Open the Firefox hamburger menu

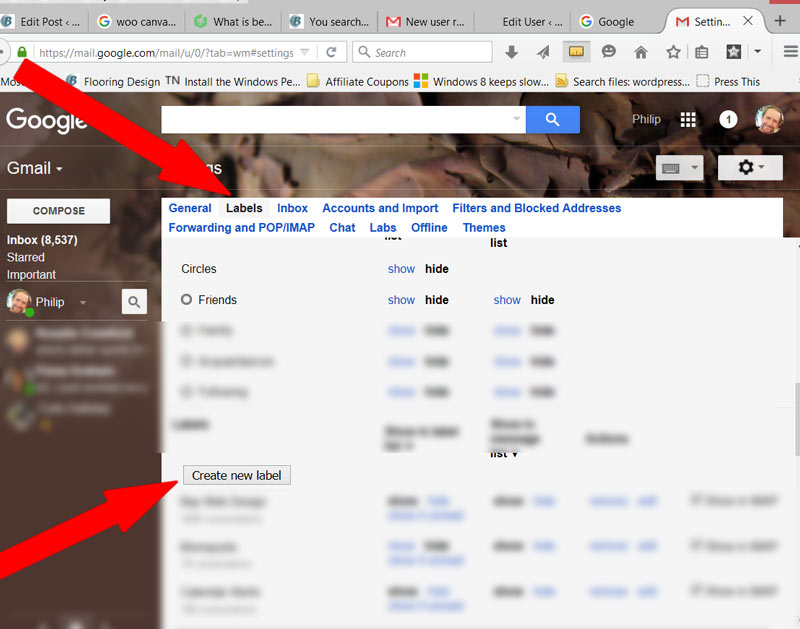click(x=790, y=52)
